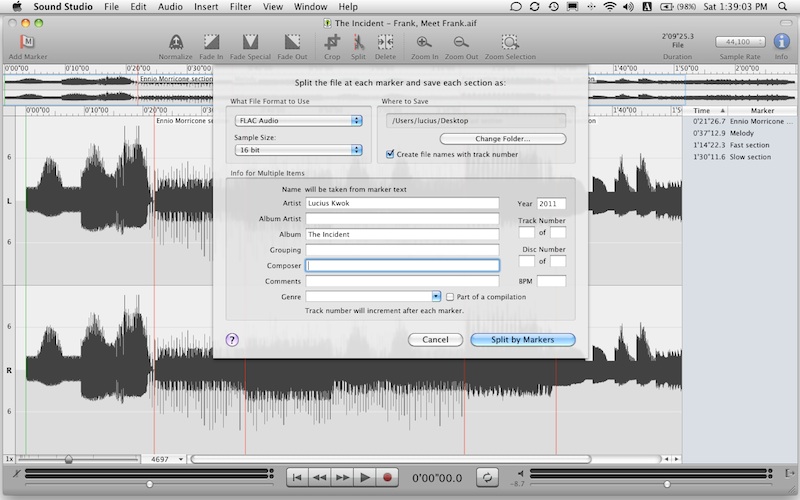Click the Split tool icon
Image resolution: width=800 pixels, height=500 pixels.
coord(358,42)
